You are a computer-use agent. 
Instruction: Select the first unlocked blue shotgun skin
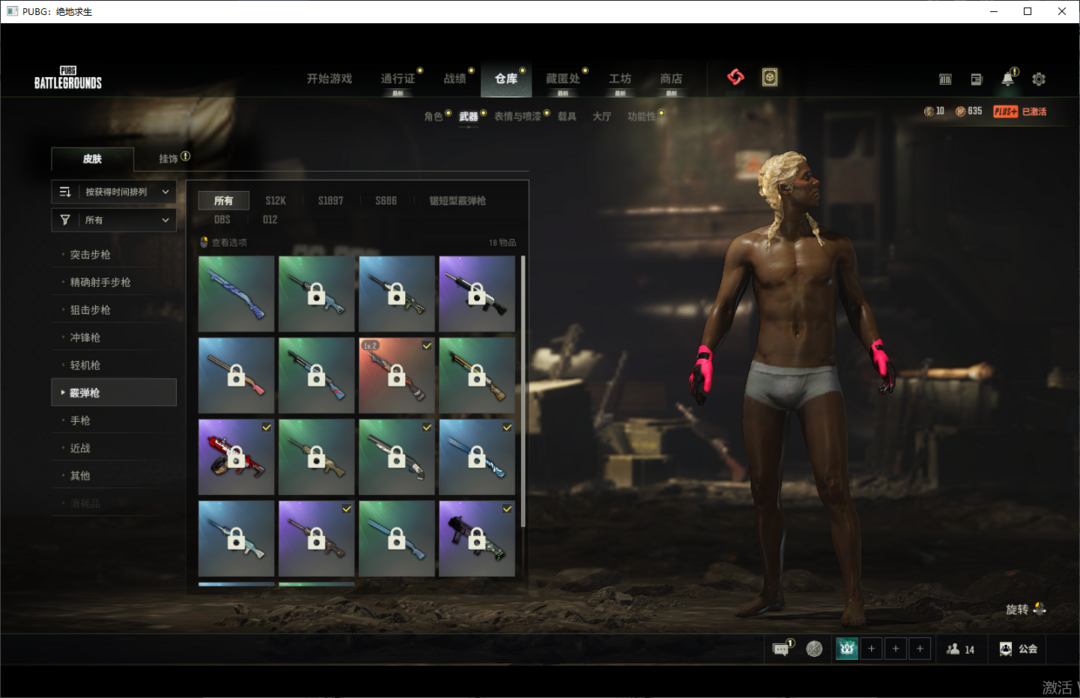coord(236,294)
